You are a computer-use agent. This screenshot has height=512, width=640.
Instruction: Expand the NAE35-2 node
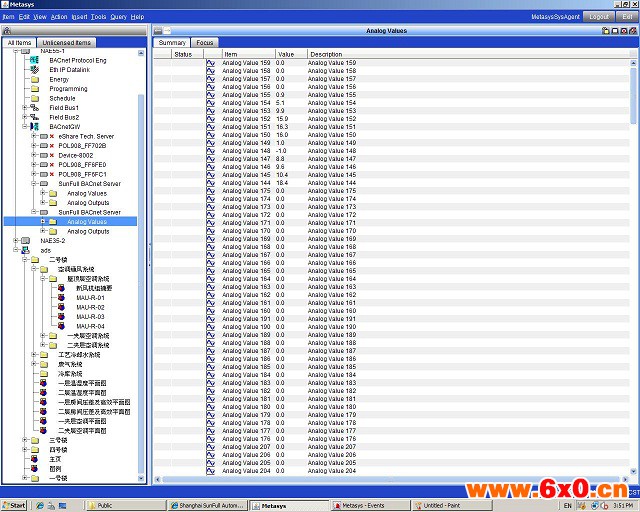[x=16, y=241]
